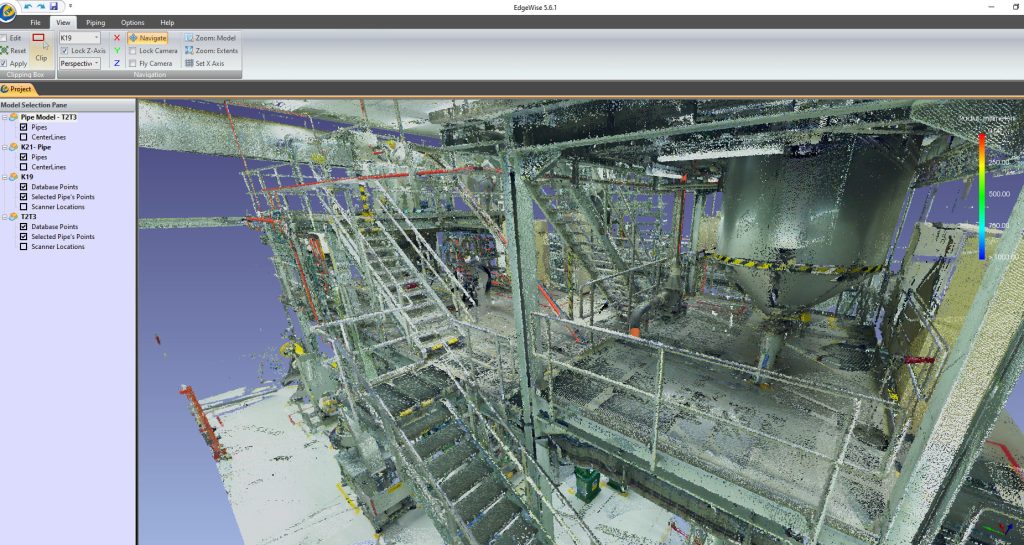The width and height of the screenshot is (1024, 545).
Task: Toggle Lock Z-Axis checkbox
Action: [x=65, y=50]
